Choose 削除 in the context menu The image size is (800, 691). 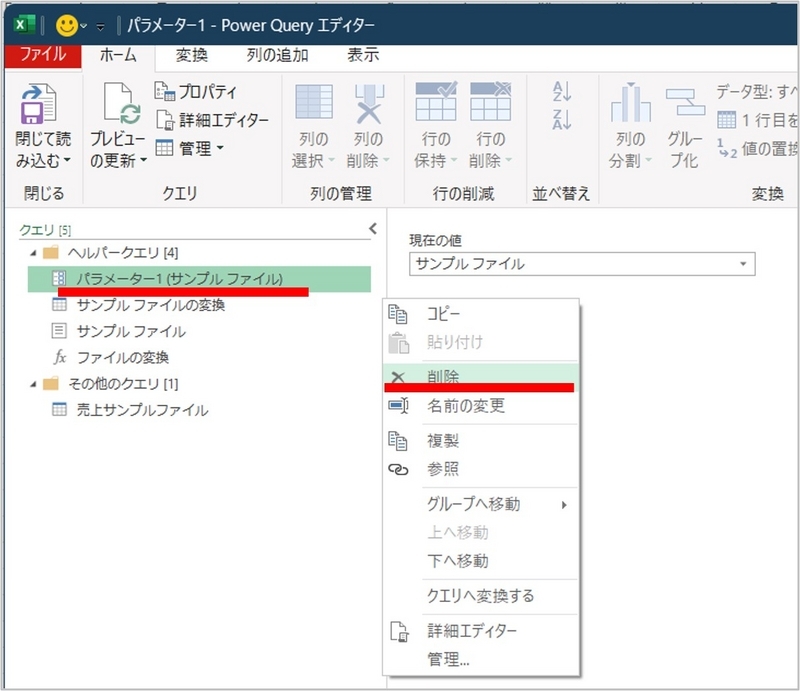pyautogui.click(x=481, y=376)
